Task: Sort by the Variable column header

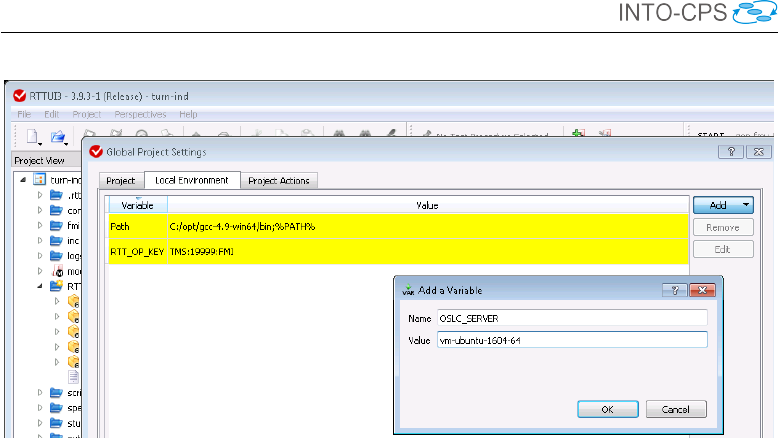Action: (x=137, y=205)
